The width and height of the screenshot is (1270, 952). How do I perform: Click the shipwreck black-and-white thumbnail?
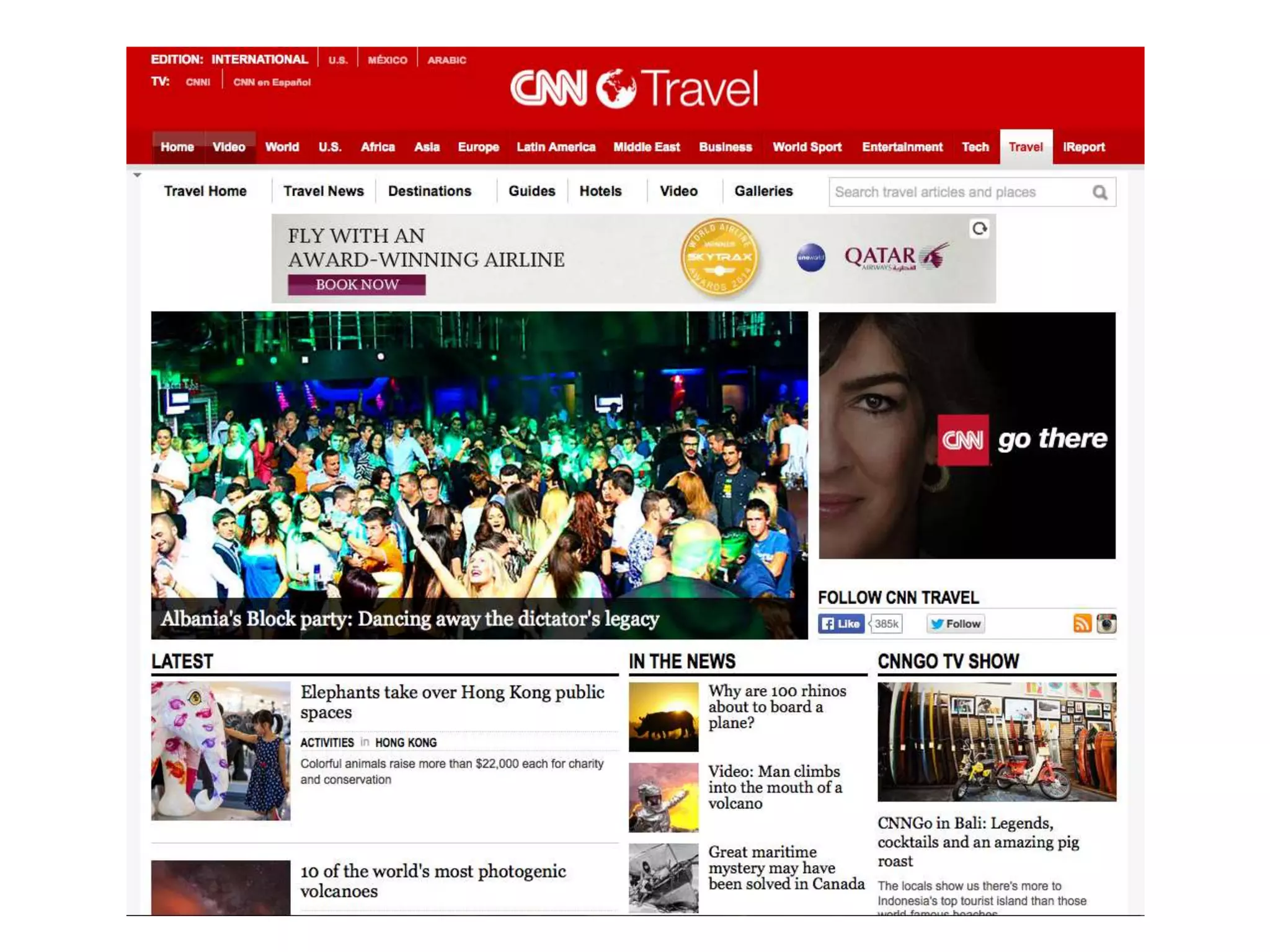[x=664, y=878]
